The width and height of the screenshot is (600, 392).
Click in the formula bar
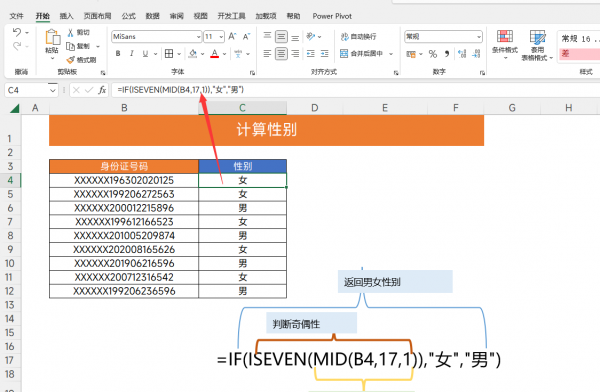click(x=355, y=90)
